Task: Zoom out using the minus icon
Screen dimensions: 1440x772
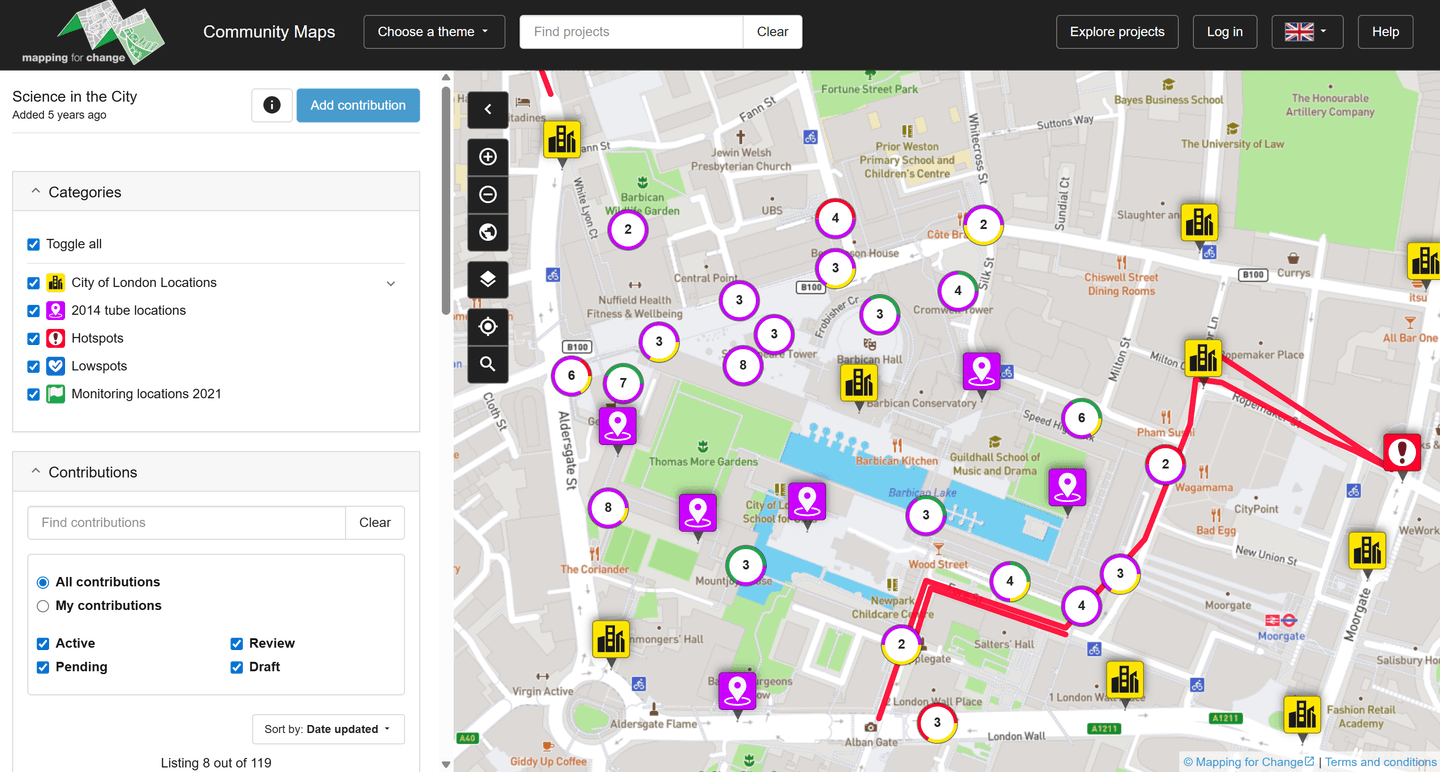Action: click(488, 194)
